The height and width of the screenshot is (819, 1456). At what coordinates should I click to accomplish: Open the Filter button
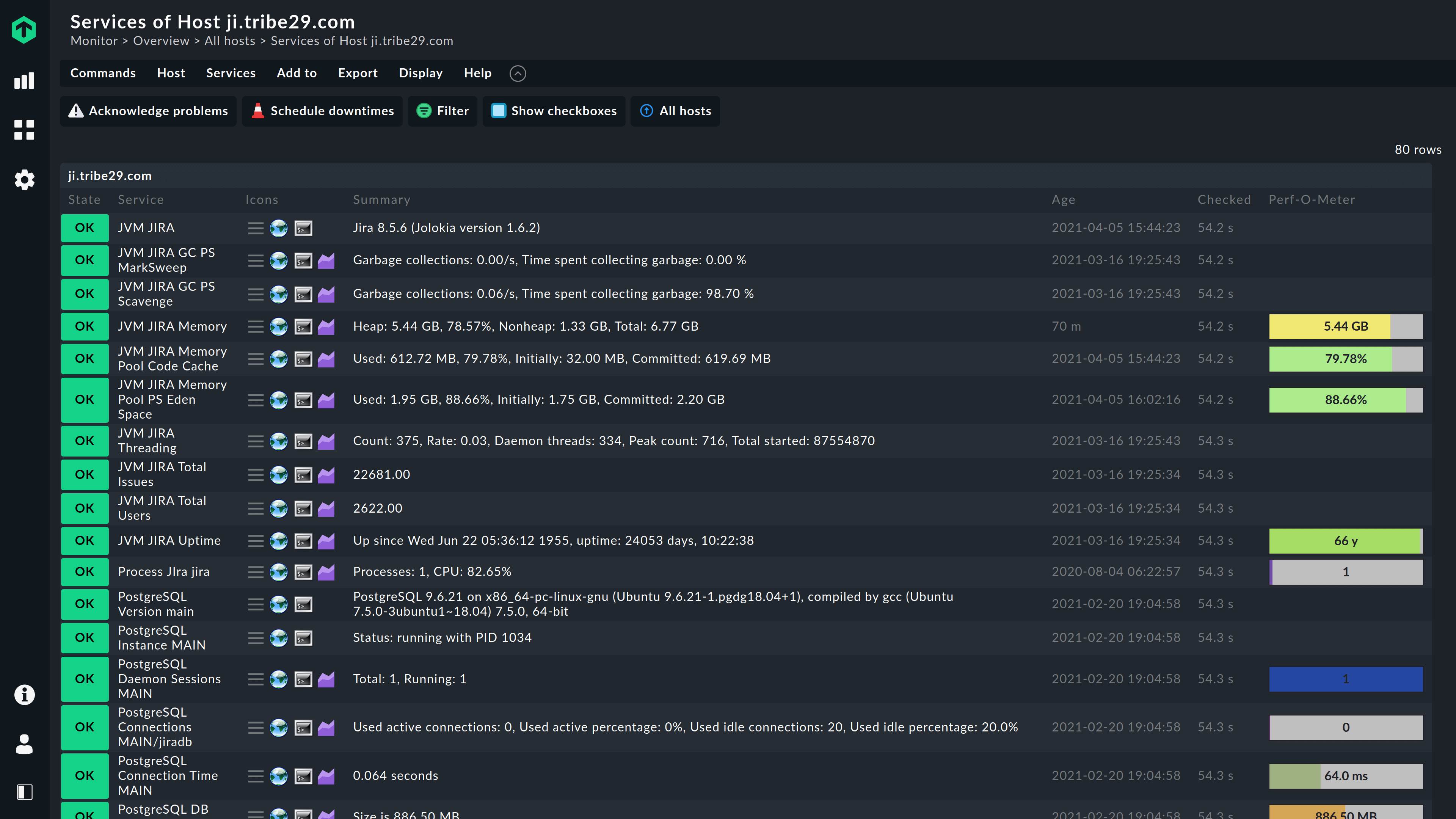coord(442,111)
